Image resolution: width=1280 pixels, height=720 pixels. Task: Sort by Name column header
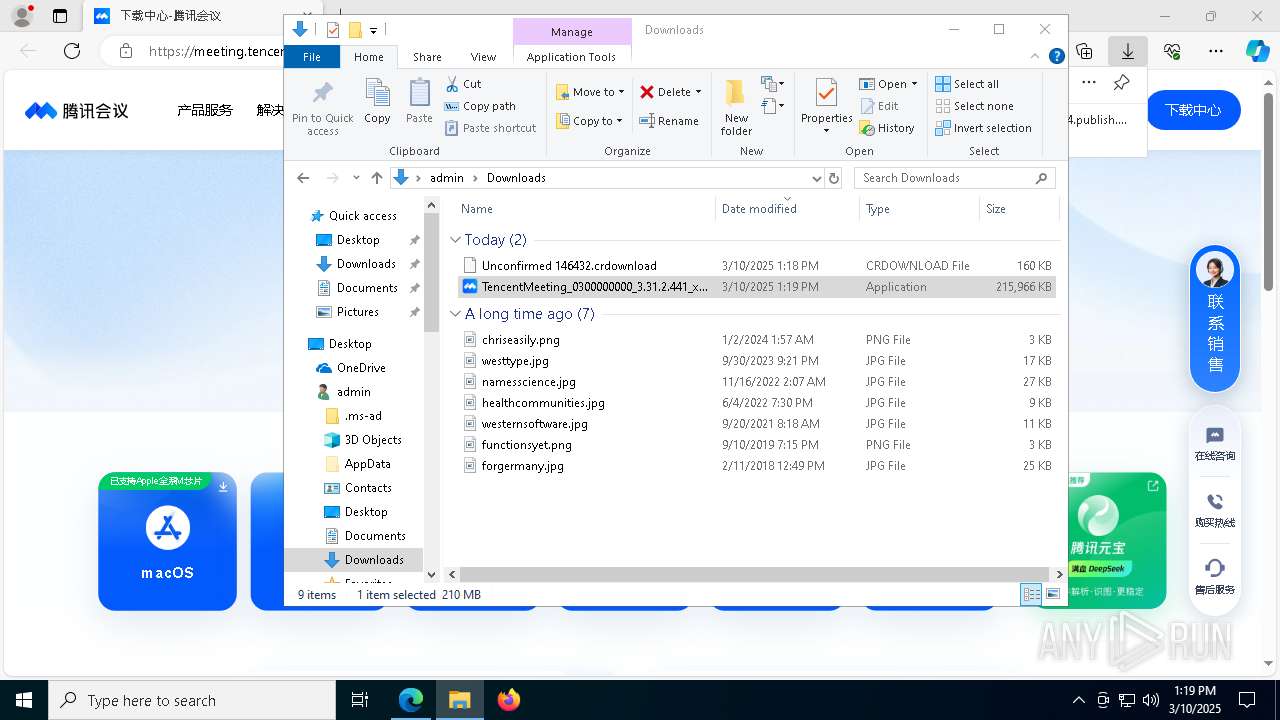(x=585, y=209)
